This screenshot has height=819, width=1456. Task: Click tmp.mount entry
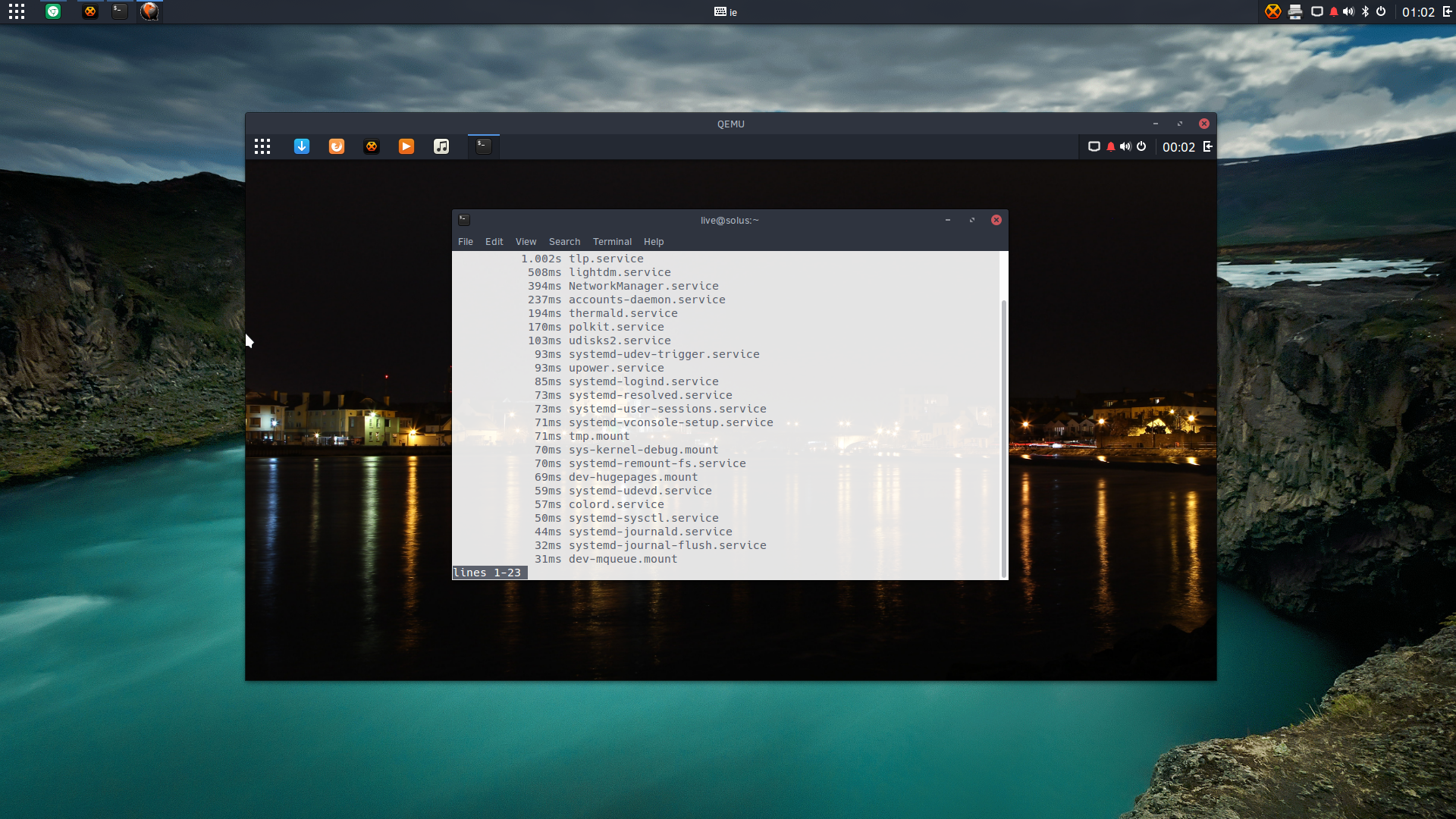pyautogui.click(x=582, y=436)
